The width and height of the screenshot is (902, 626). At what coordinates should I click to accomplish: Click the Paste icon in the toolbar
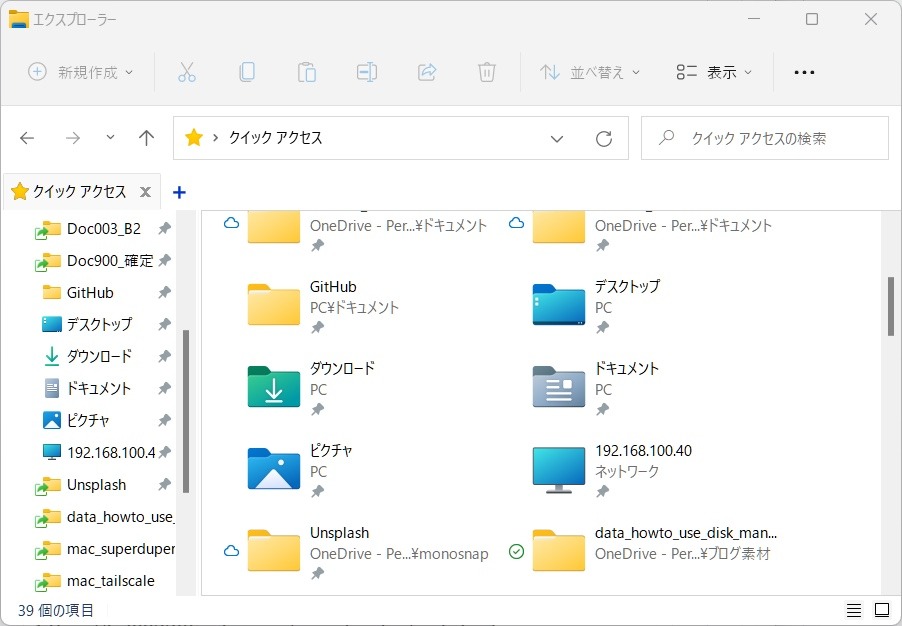click(x=306, y=71)
